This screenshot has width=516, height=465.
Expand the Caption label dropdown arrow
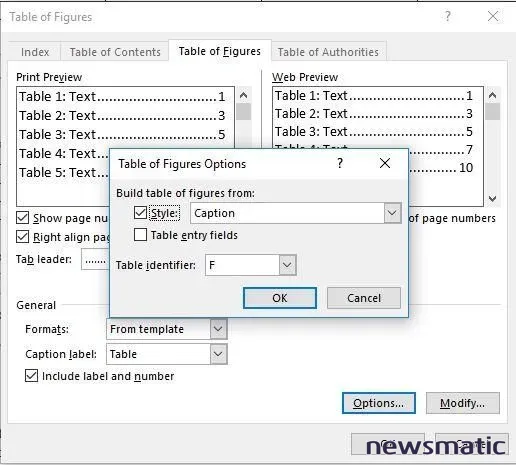[x=218, y=354]
